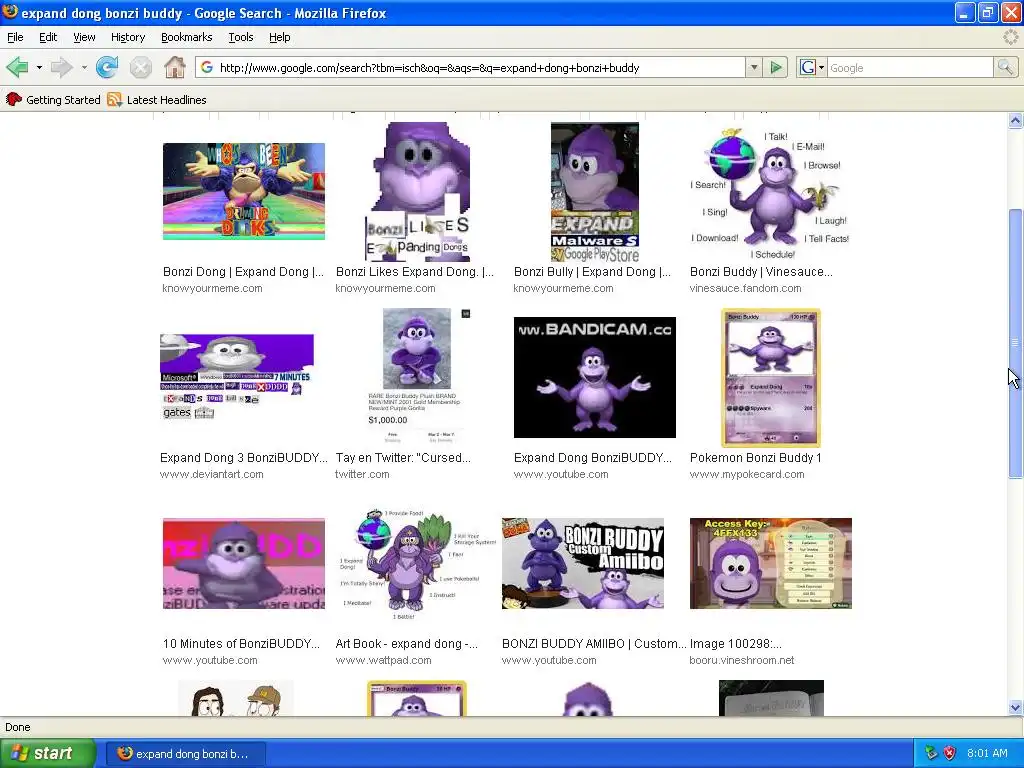Open 'Bonzi Likes Expand Dong.' result title
Screen dimensions: 1024x768
pyautogui.click(x=415, y=272)
